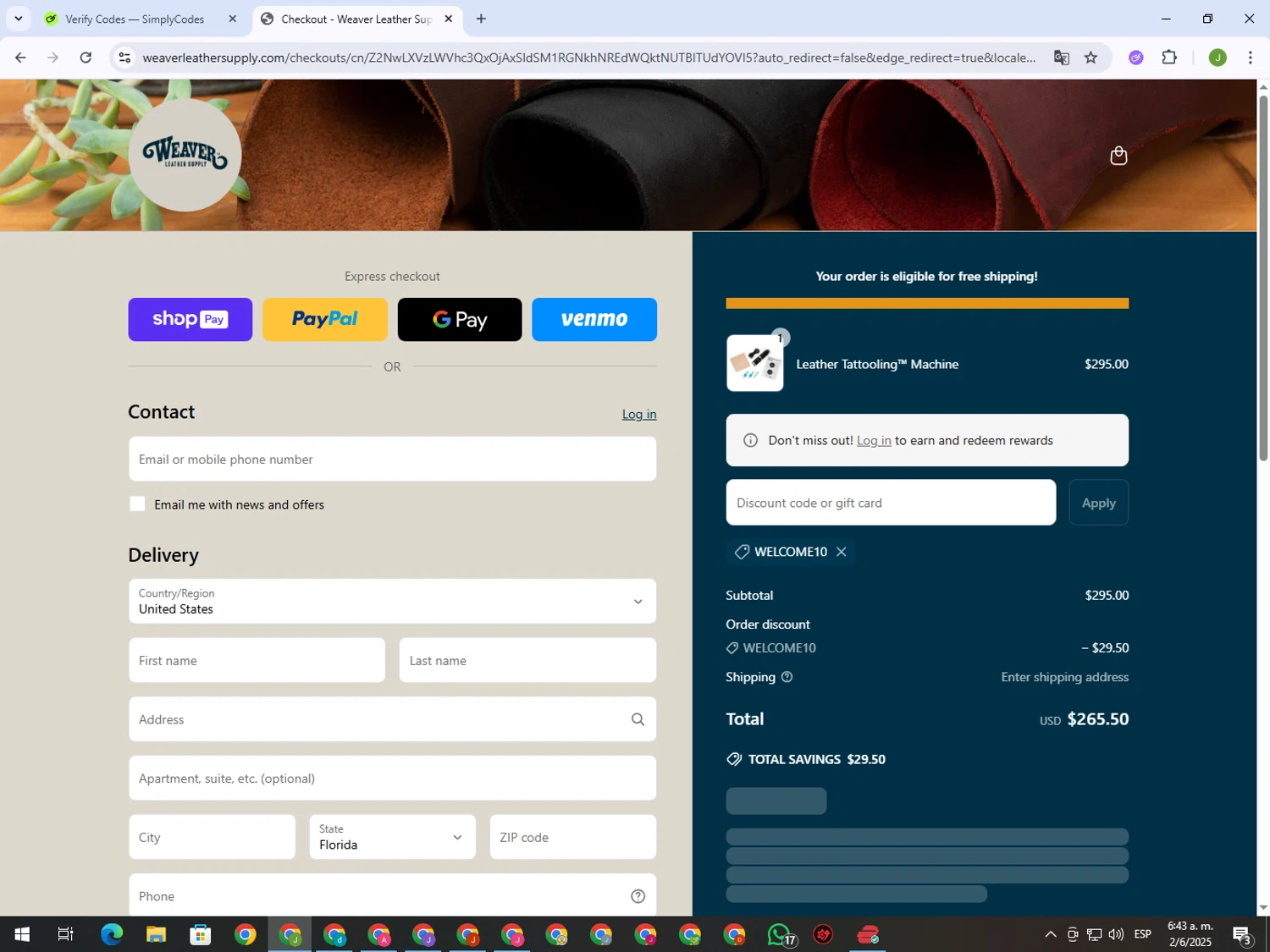1270x952 pixels.
Task: Open the browser extensions puzzle icon
Action: coord(1169,58)
